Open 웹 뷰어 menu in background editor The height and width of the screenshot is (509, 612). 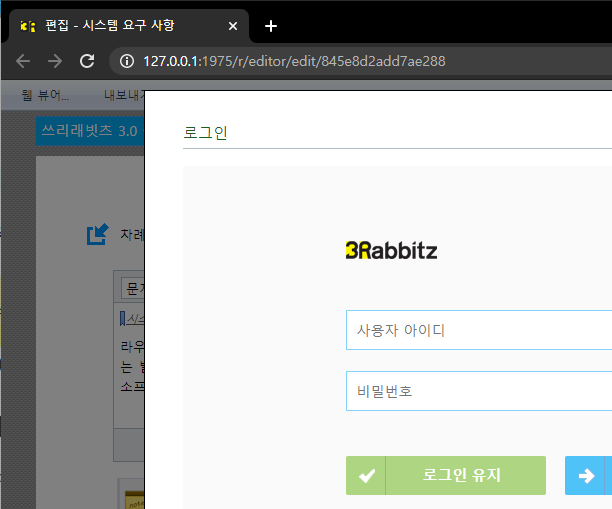click(x=45, y=95)
